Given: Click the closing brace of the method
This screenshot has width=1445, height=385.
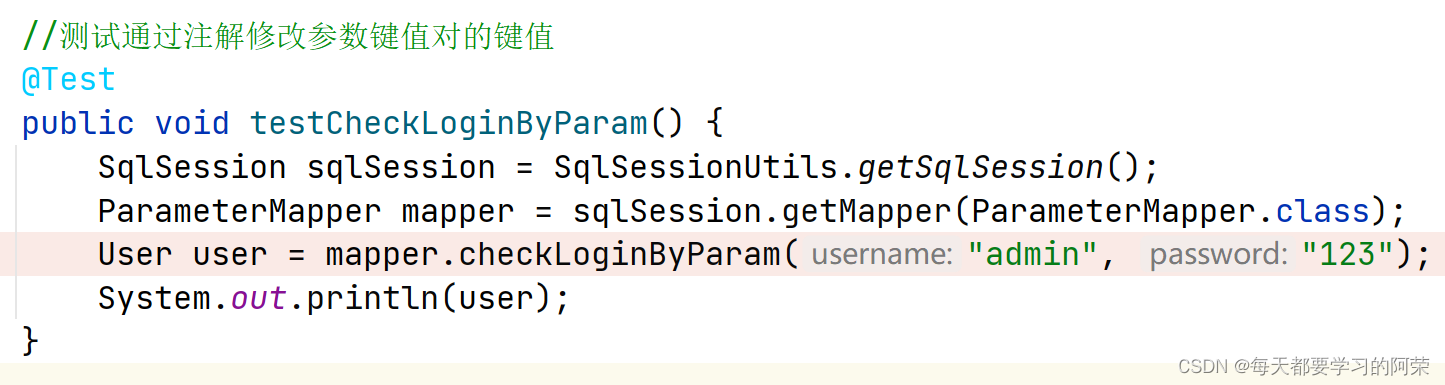Looking at the screenshot, I should click(31, 342).
